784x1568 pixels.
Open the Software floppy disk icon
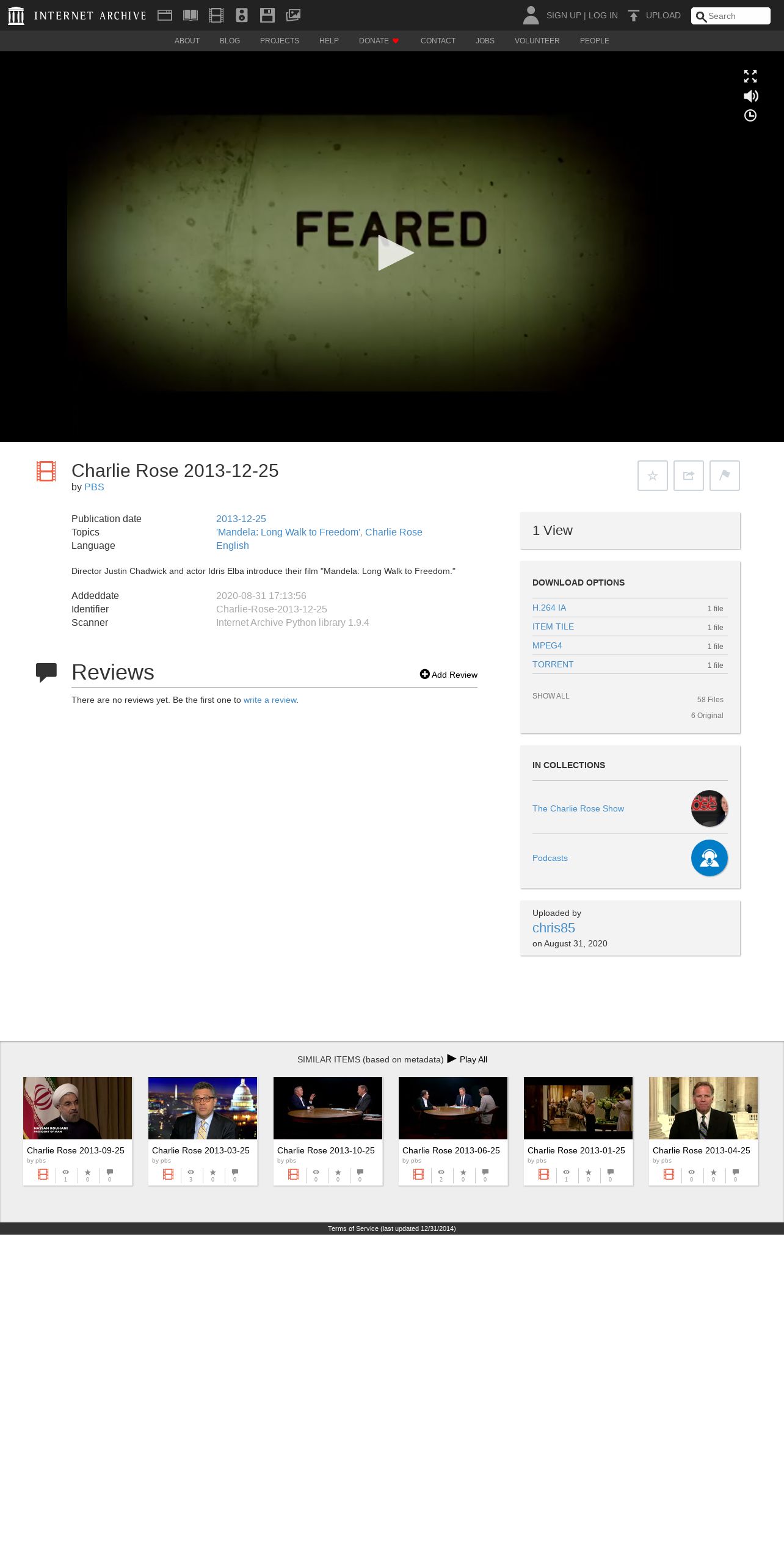point(267,15)
